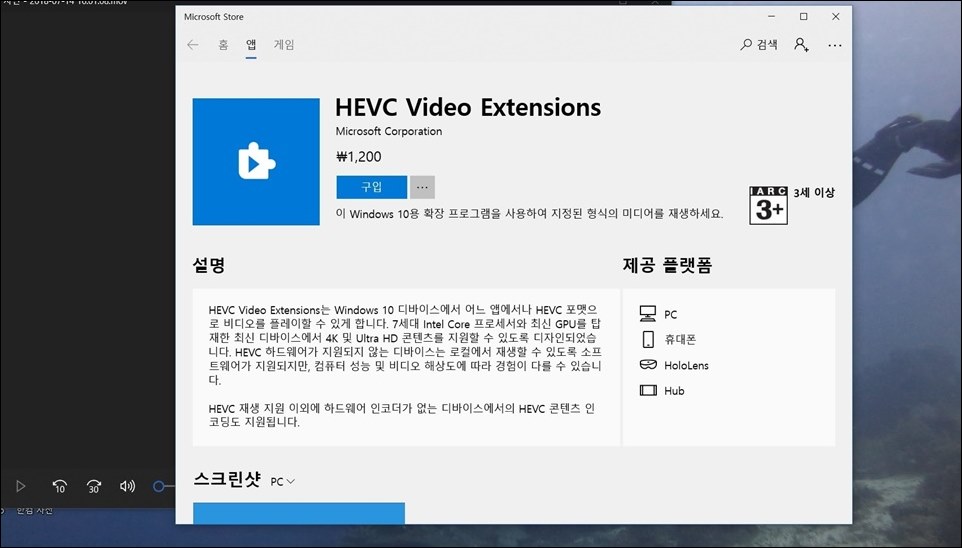
Task: Click the 검색 search button
Action: [759, 45]
